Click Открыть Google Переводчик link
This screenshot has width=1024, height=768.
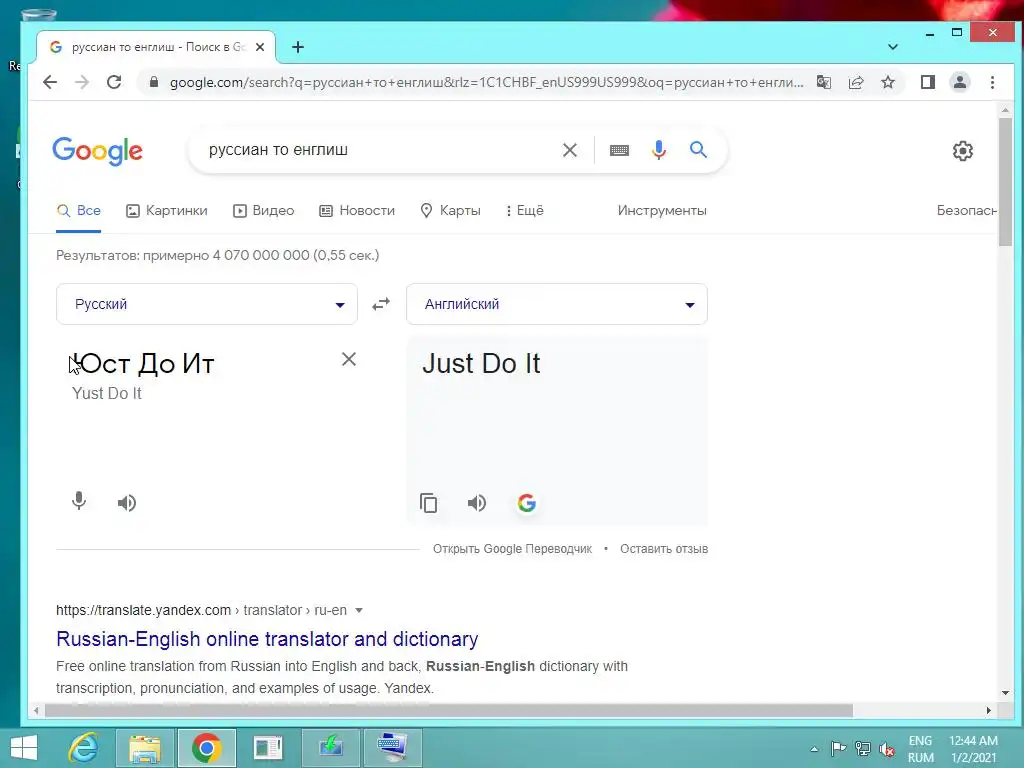tap(512, 549)
